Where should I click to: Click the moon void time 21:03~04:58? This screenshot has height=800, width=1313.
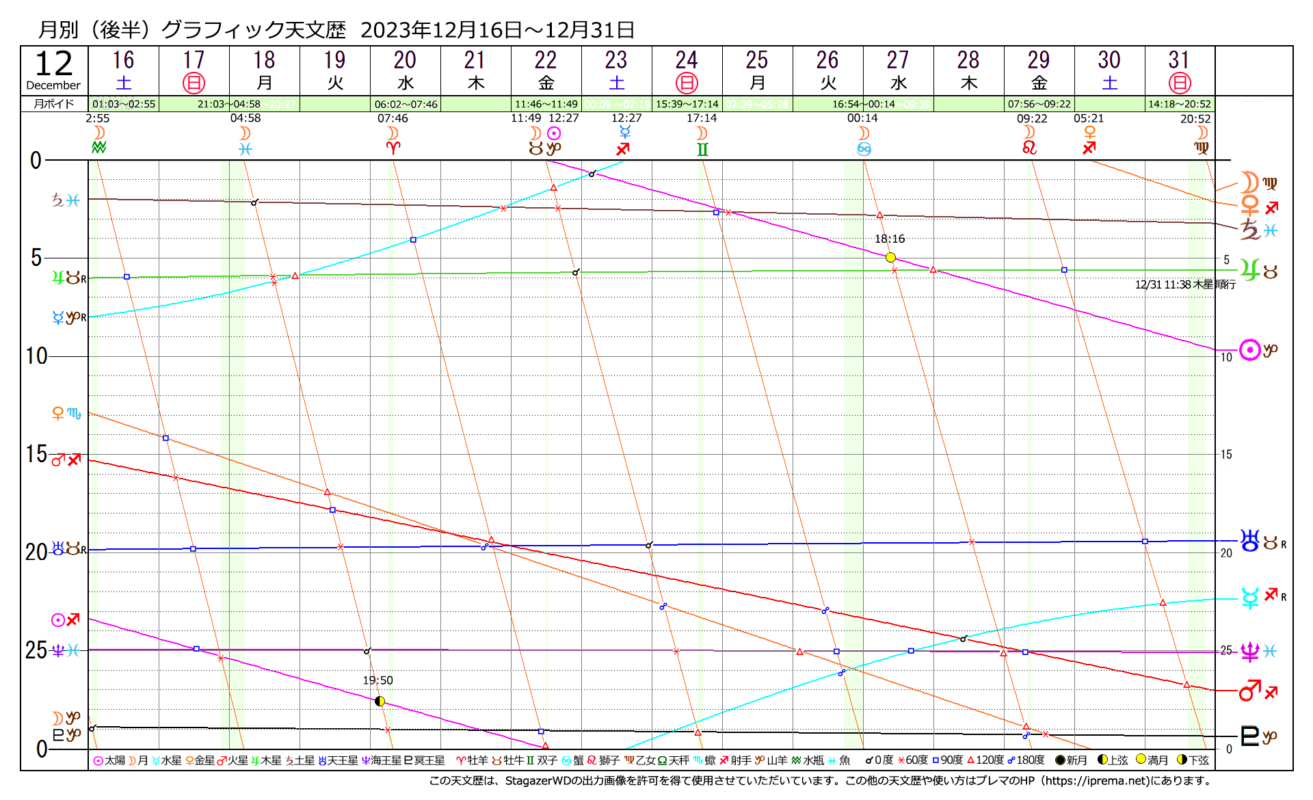tap(231, 103)
